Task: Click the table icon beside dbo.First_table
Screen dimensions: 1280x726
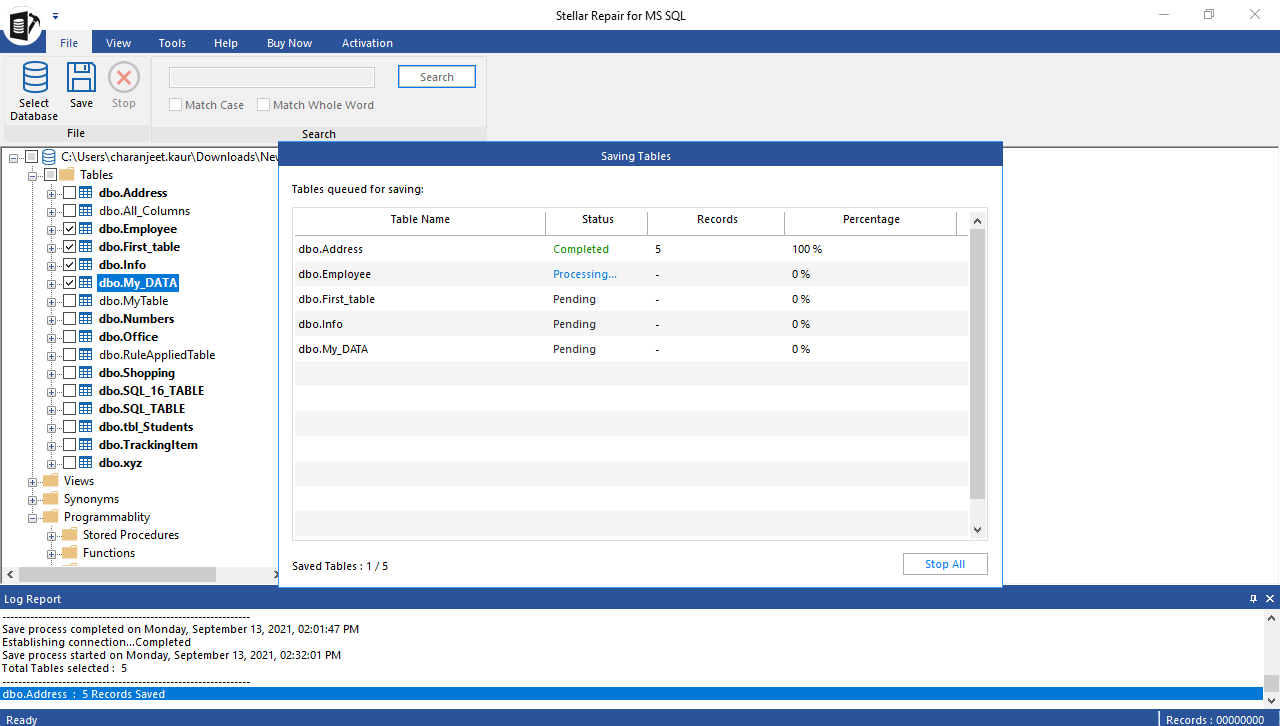Action: [x=86, y=247]
